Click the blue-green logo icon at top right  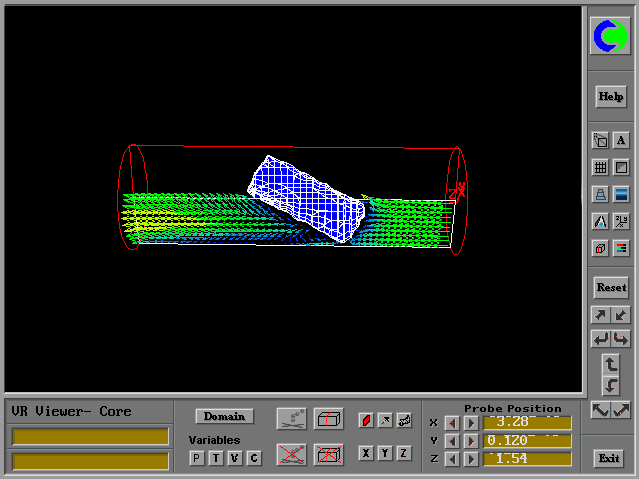pyautogui.click(x=610, y=37)
